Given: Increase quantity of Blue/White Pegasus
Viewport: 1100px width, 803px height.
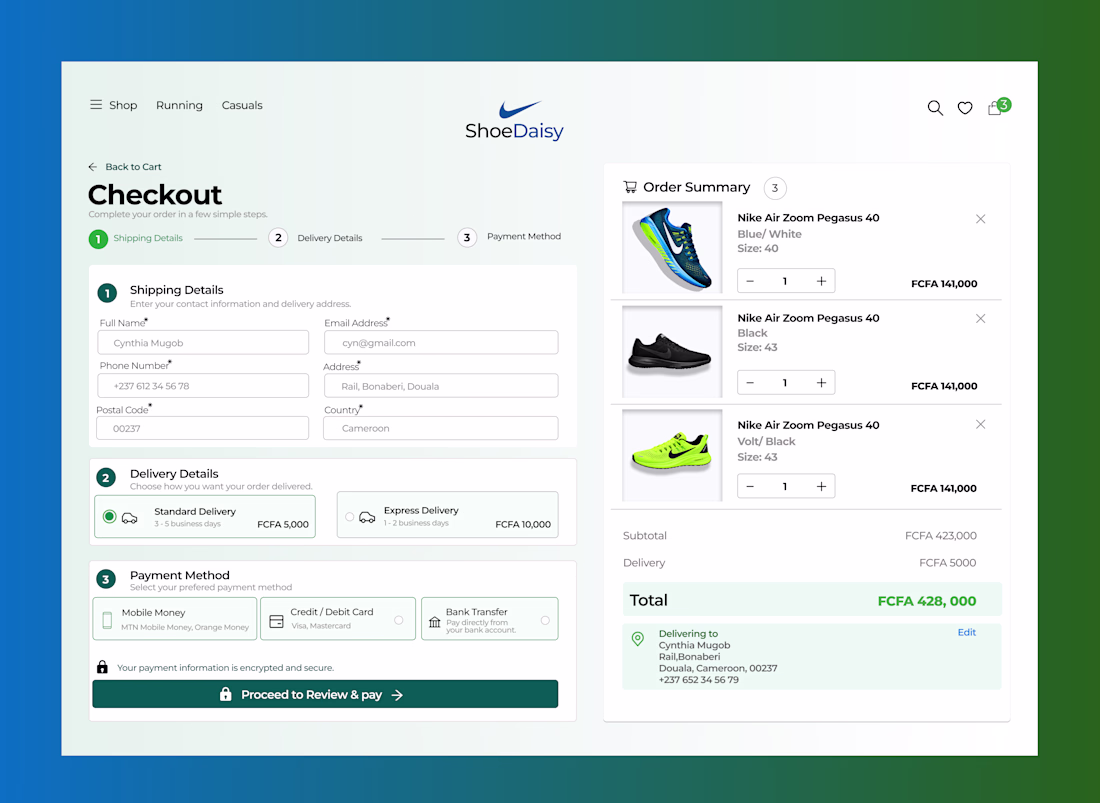Looking at the screenshot, I should tap(821, 281).
